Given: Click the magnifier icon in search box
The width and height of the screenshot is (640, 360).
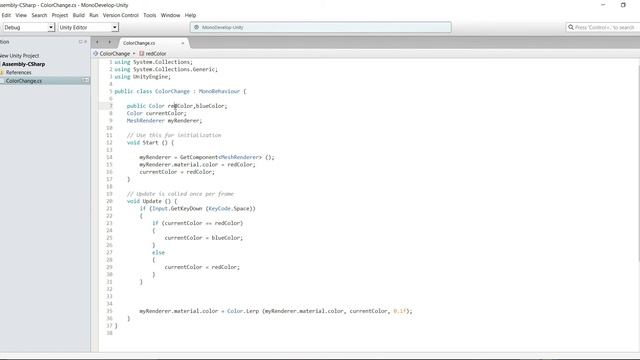Looking at the screenshot, I should 571,27.
